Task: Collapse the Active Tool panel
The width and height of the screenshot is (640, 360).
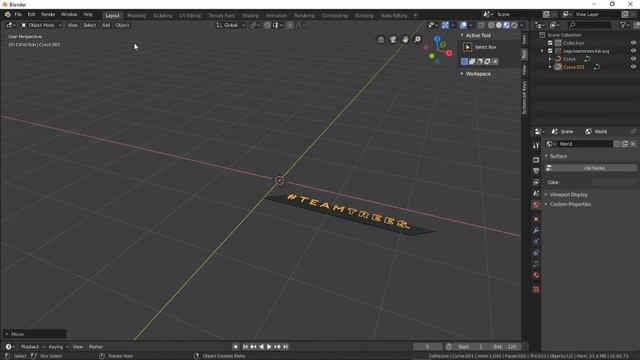Action: [462, 36]
